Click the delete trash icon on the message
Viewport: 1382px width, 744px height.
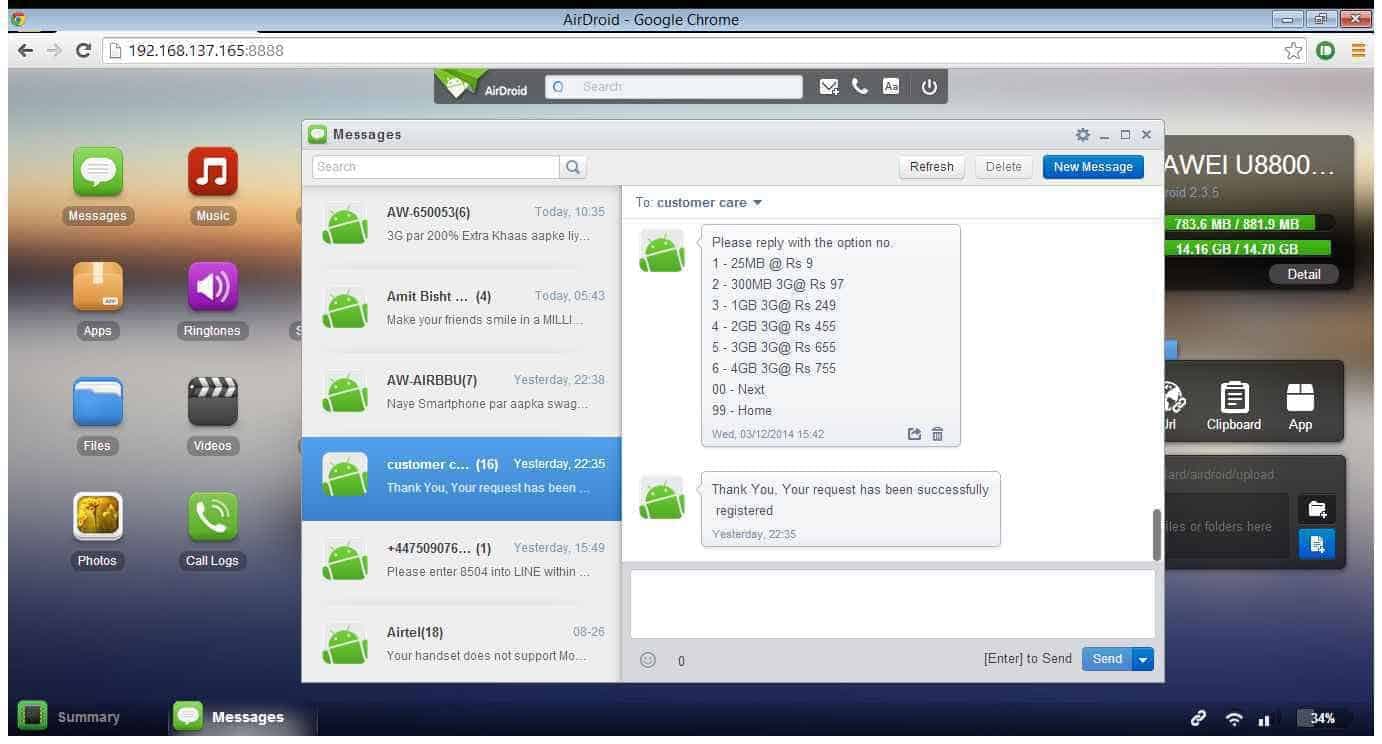coord(937,434)
